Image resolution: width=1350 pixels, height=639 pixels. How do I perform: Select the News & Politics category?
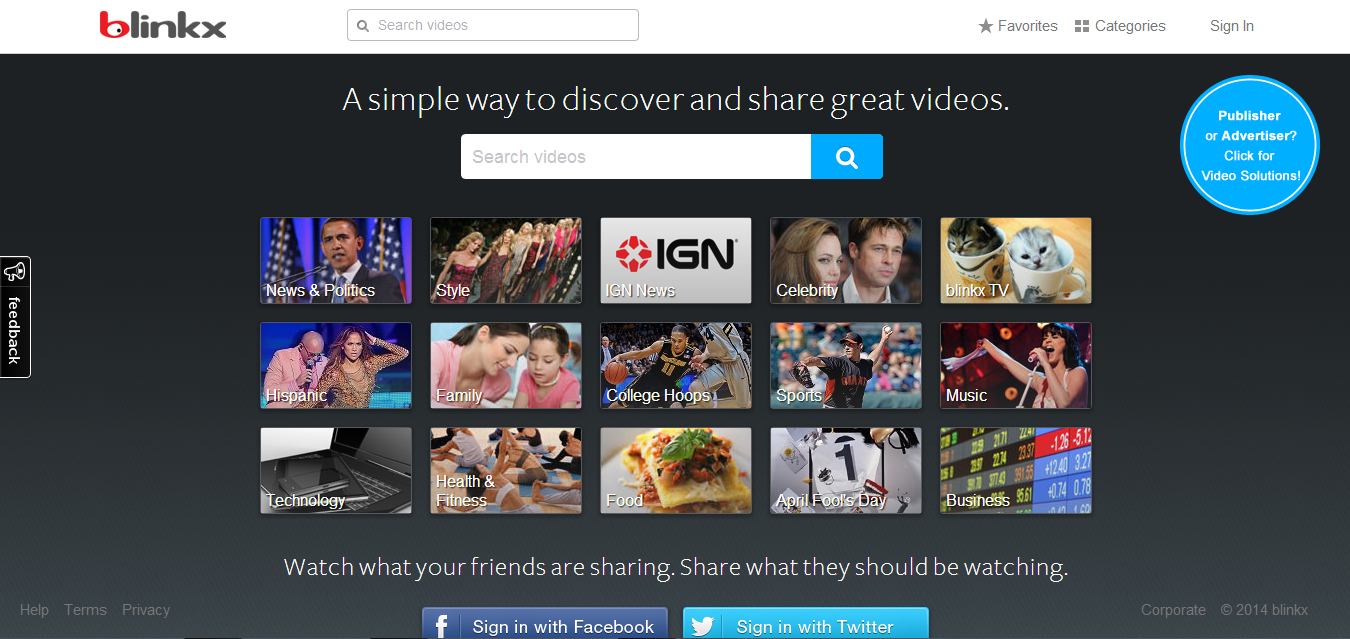335,260
